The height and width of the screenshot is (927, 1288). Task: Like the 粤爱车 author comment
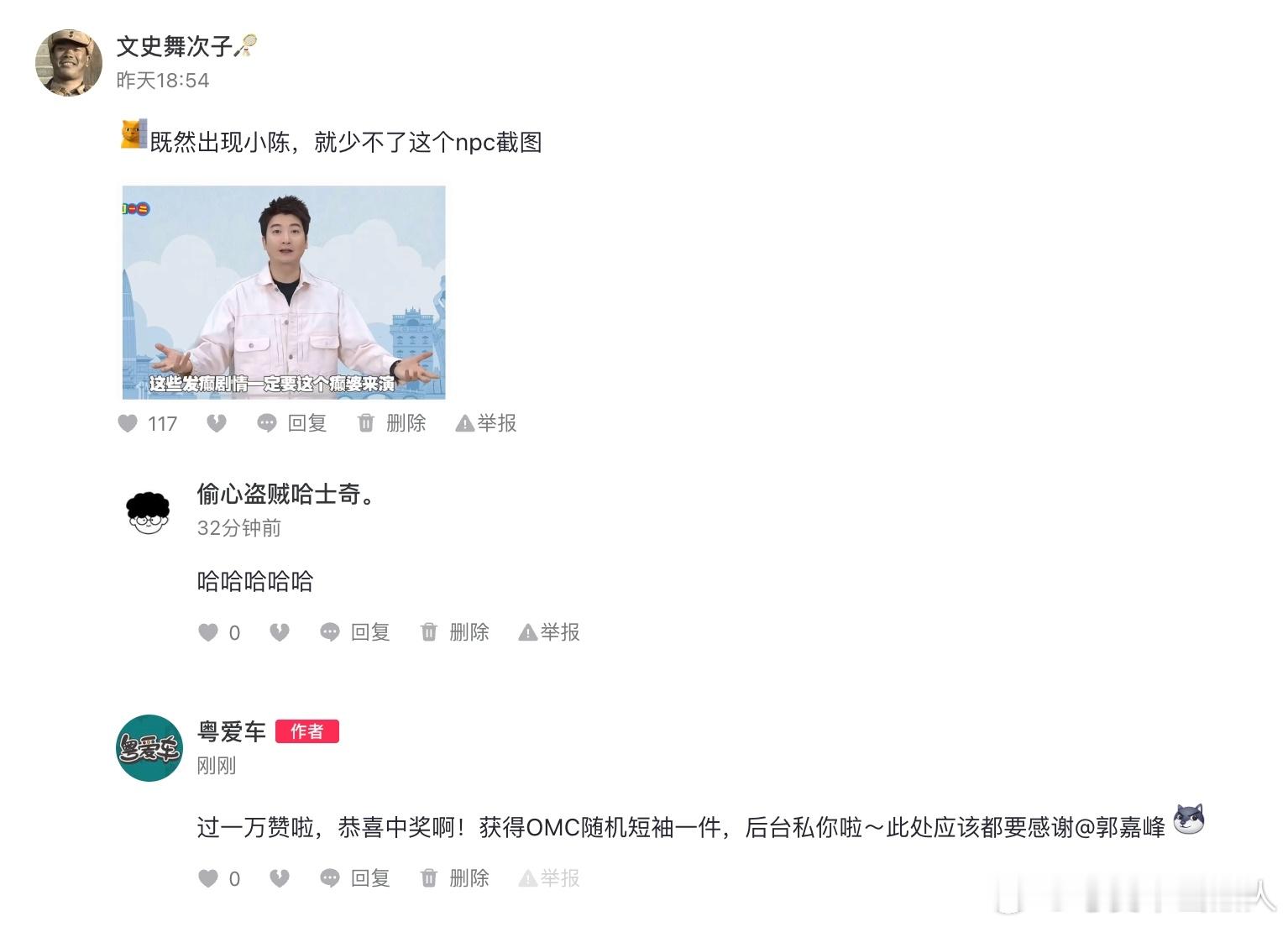[208, 878]
